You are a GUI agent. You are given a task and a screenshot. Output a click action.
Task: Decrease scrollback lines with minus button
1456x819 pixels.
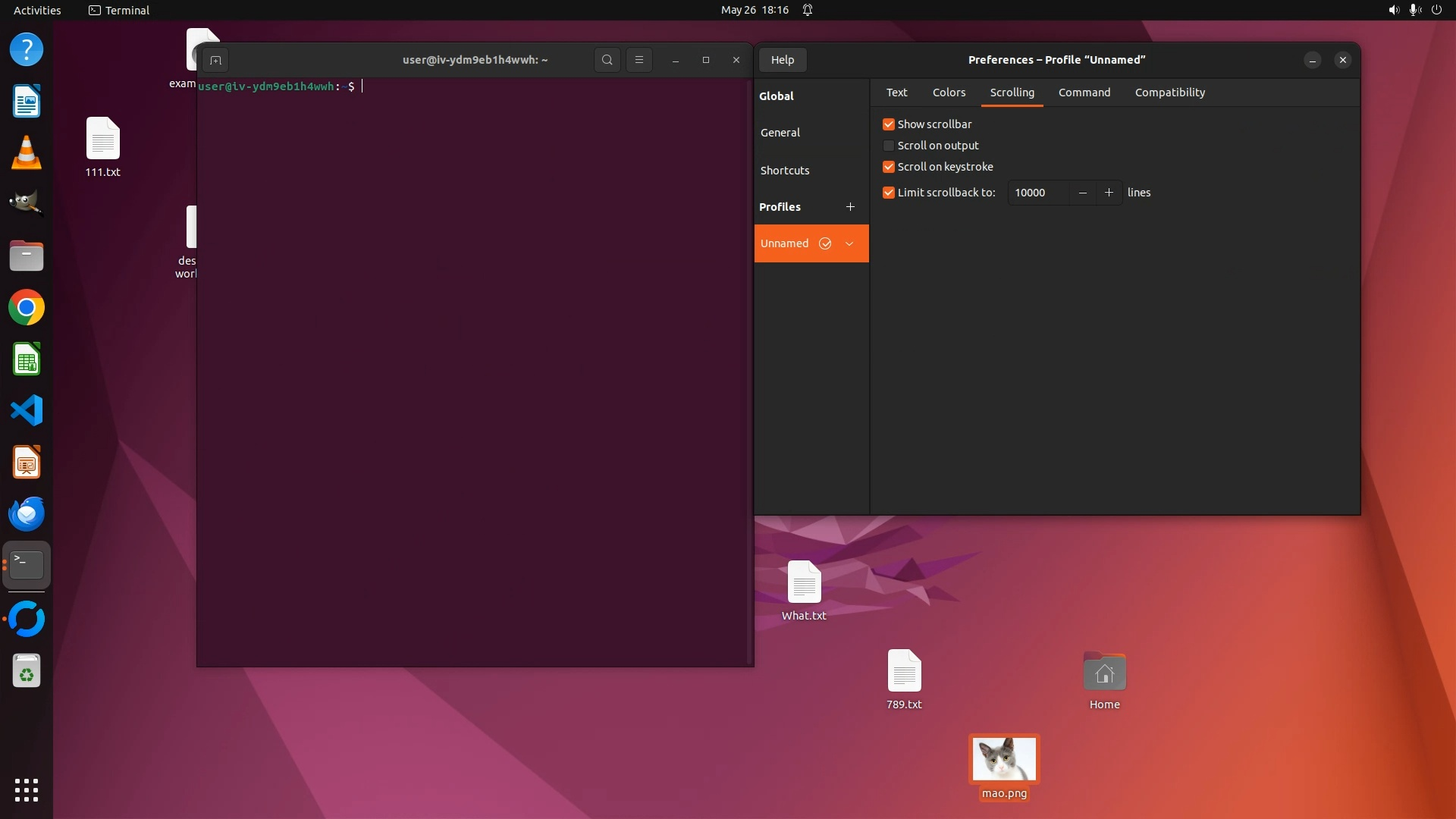point(1083,193)
